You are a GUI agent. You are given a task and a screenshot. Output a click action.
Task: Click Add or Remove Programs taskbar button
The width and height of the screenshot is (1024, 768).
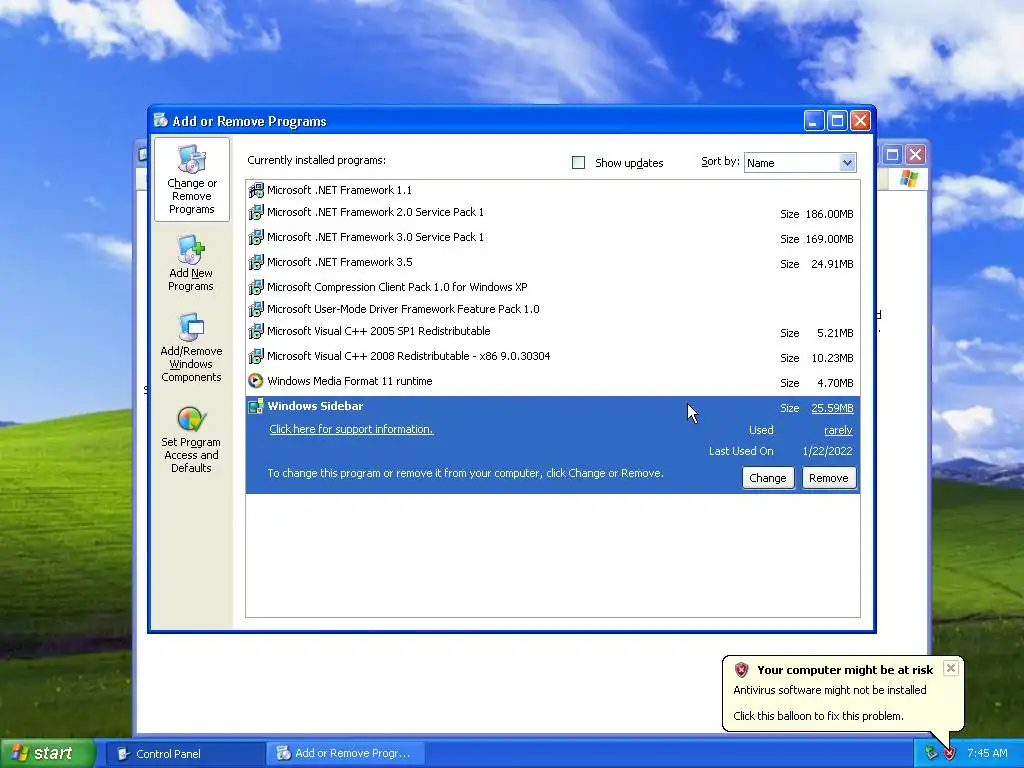tap(346, 754)
